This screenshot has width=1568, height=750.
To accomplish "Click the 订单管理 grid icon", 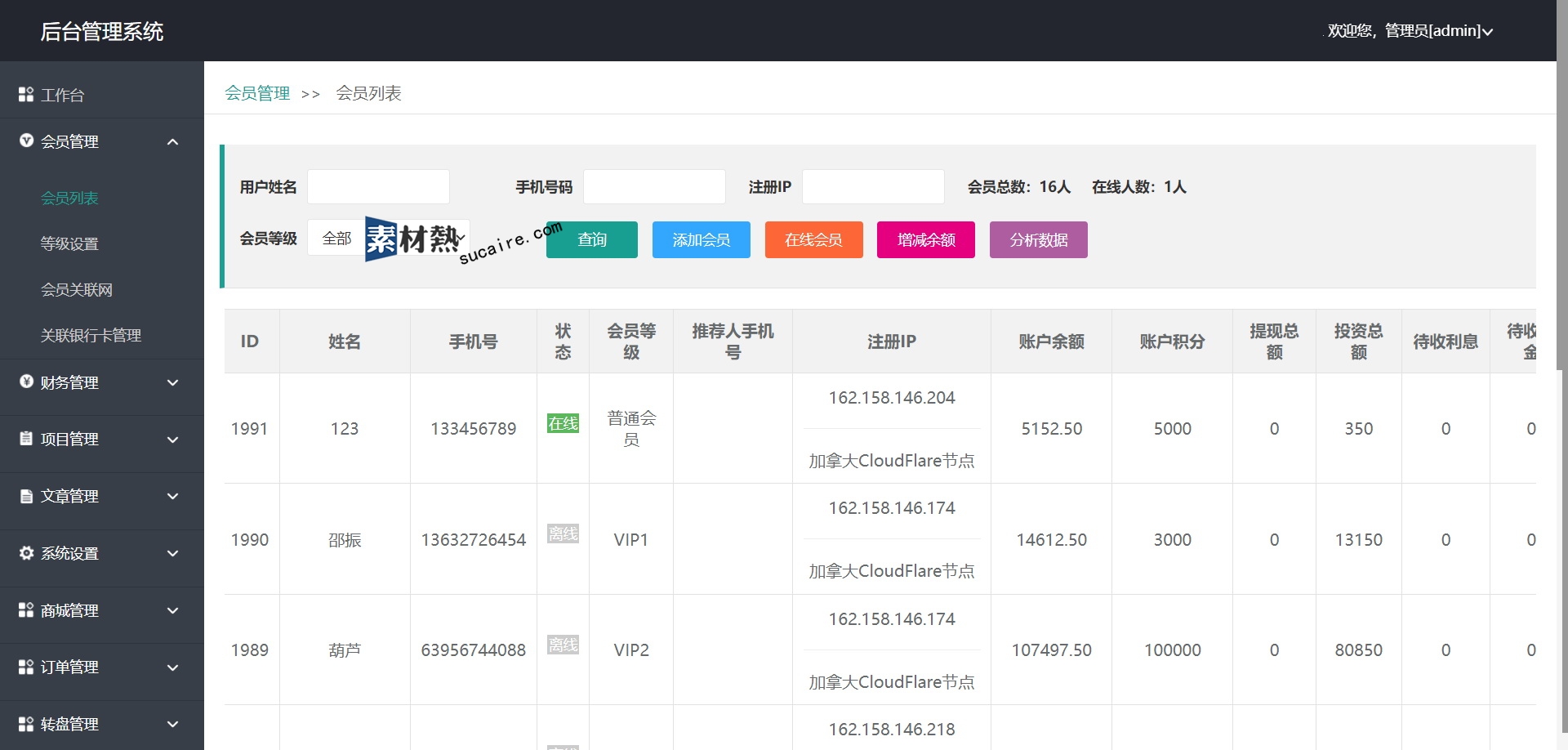I will 26,667.
